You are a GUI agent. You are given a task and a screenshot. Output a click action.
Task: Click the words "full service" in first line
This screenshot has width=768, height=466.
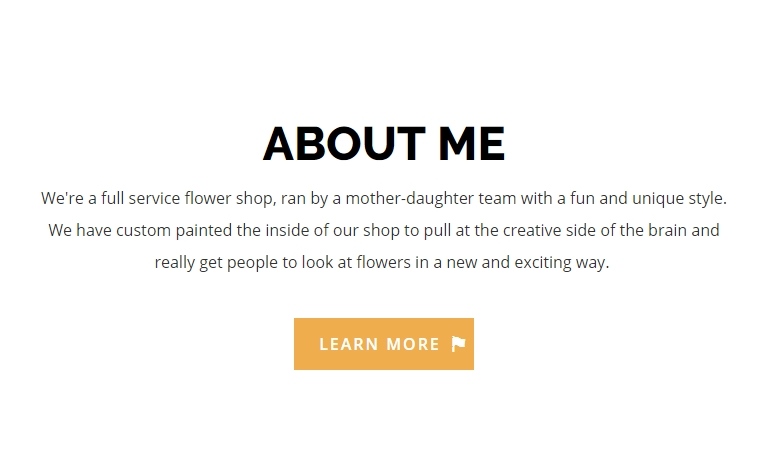pyautogui.click(x=141, y=198)
